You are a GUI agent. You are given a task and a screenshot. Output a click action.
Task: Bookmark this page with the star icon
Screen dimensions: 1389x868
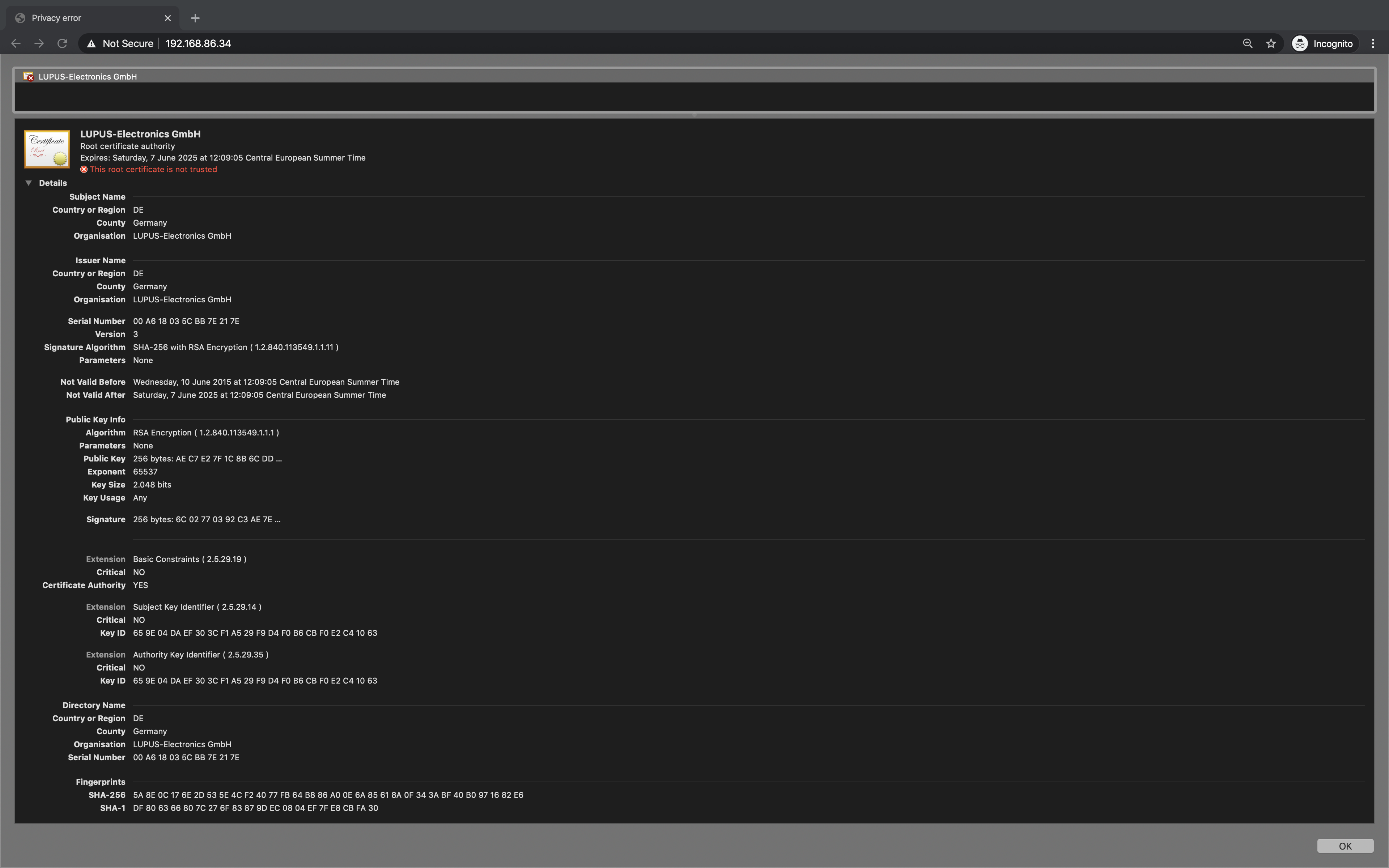tap(1271, 44)
